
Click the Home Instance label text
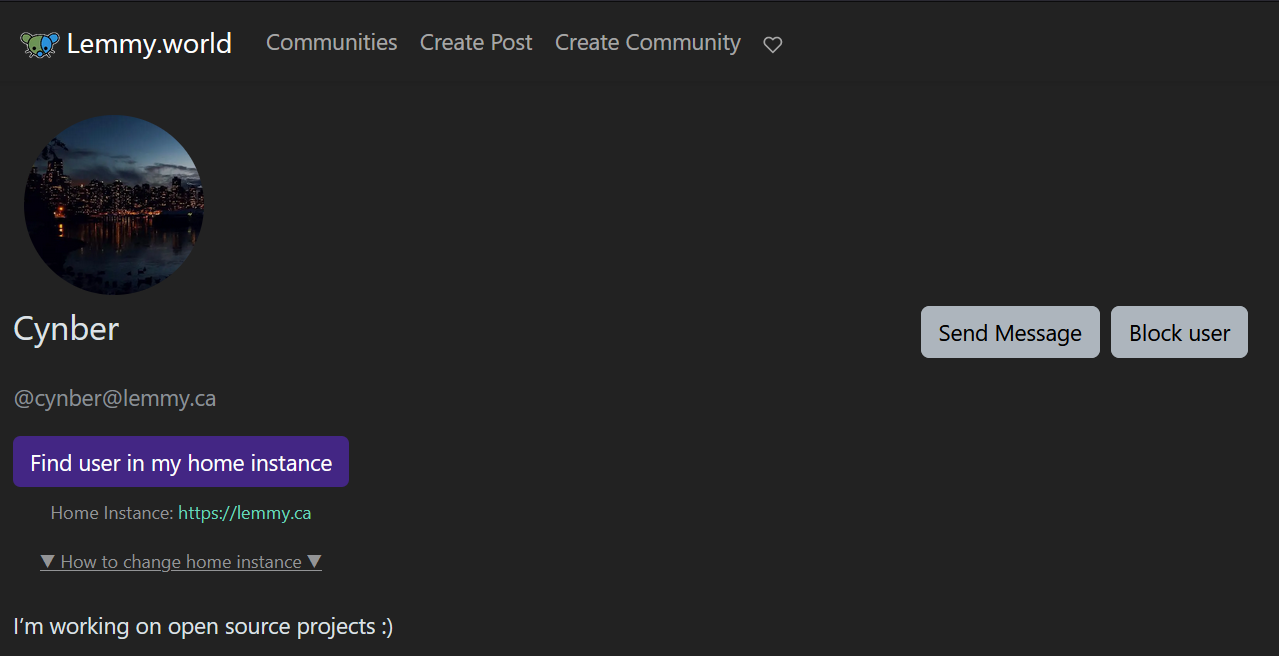112,513
